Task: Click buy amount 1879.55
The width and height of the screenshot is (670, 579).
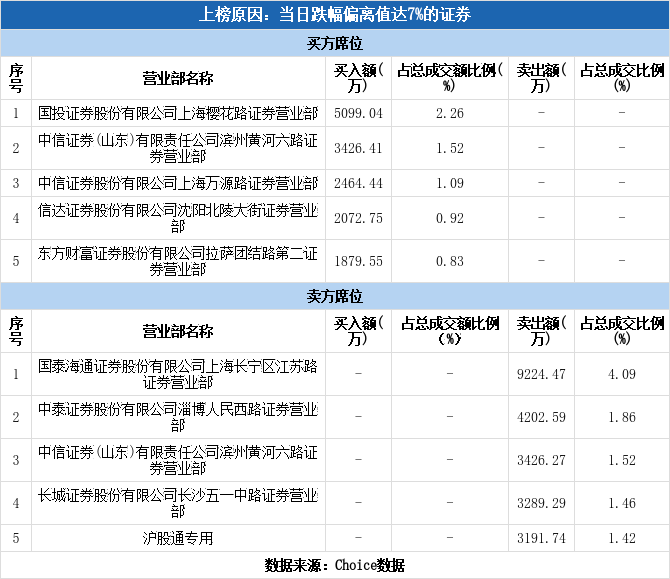Action: (358, 261)
